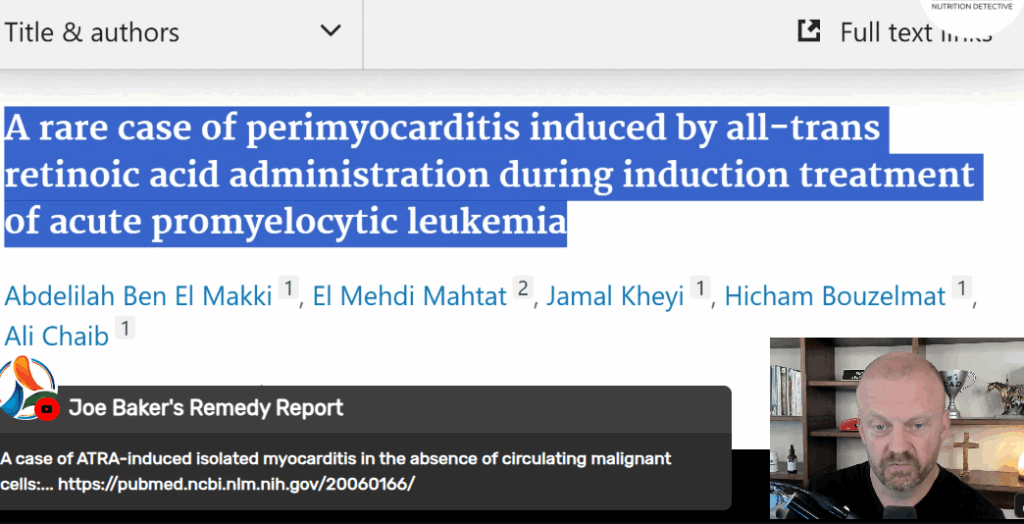Show affiliation 2 next to El Mehdi Mahtat
This screenshot has width=1024, height=524.
pyautogui.click(x=522, y=287)
